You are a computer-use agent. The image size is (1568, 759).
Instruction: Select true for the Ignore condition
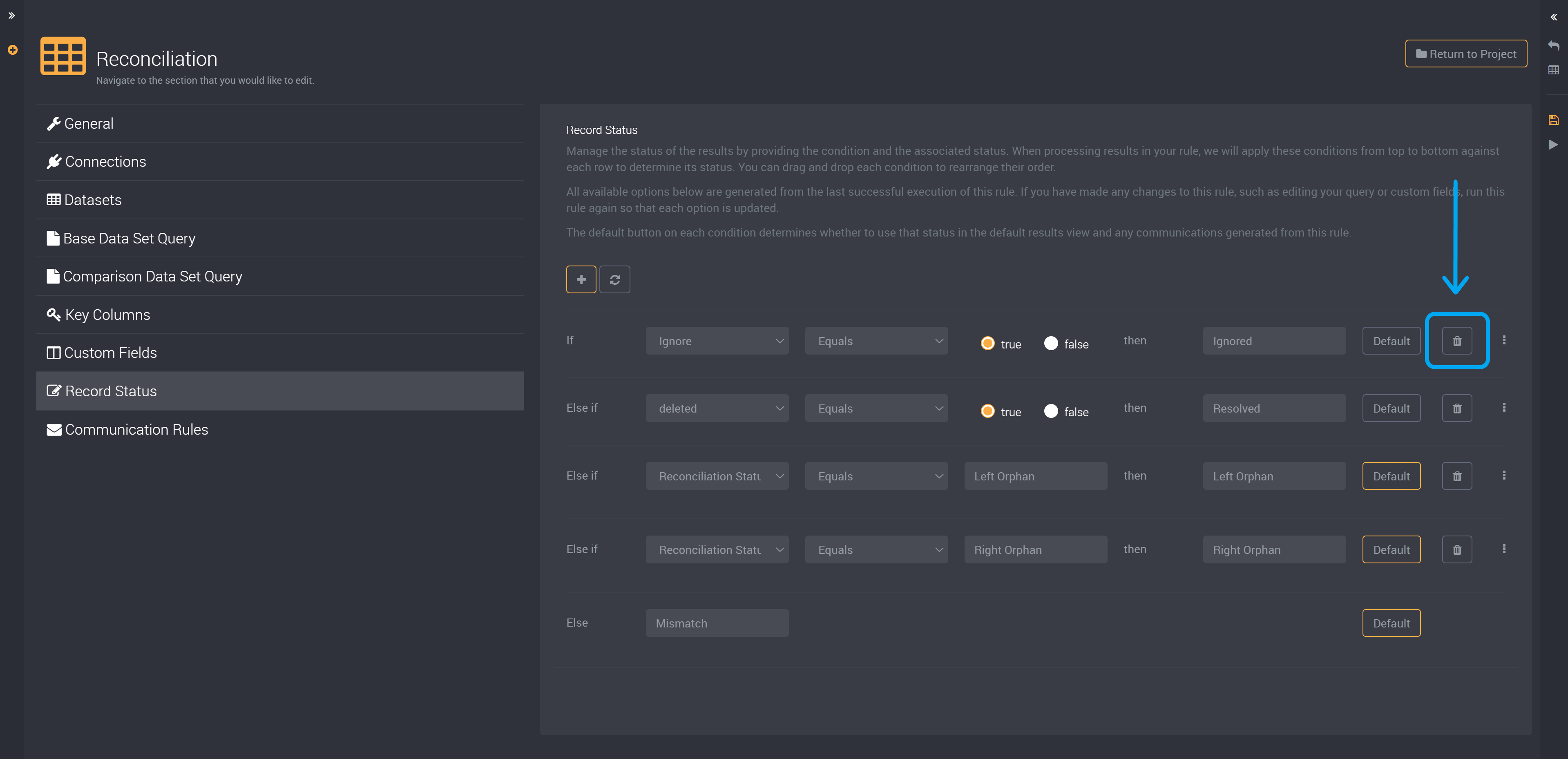click(x=987, y=343)
